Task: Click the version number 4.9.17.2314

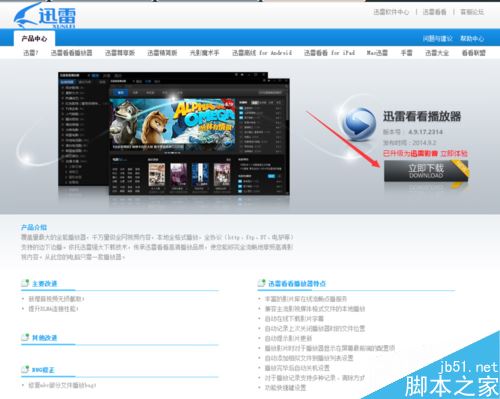Action: point(426,132)
